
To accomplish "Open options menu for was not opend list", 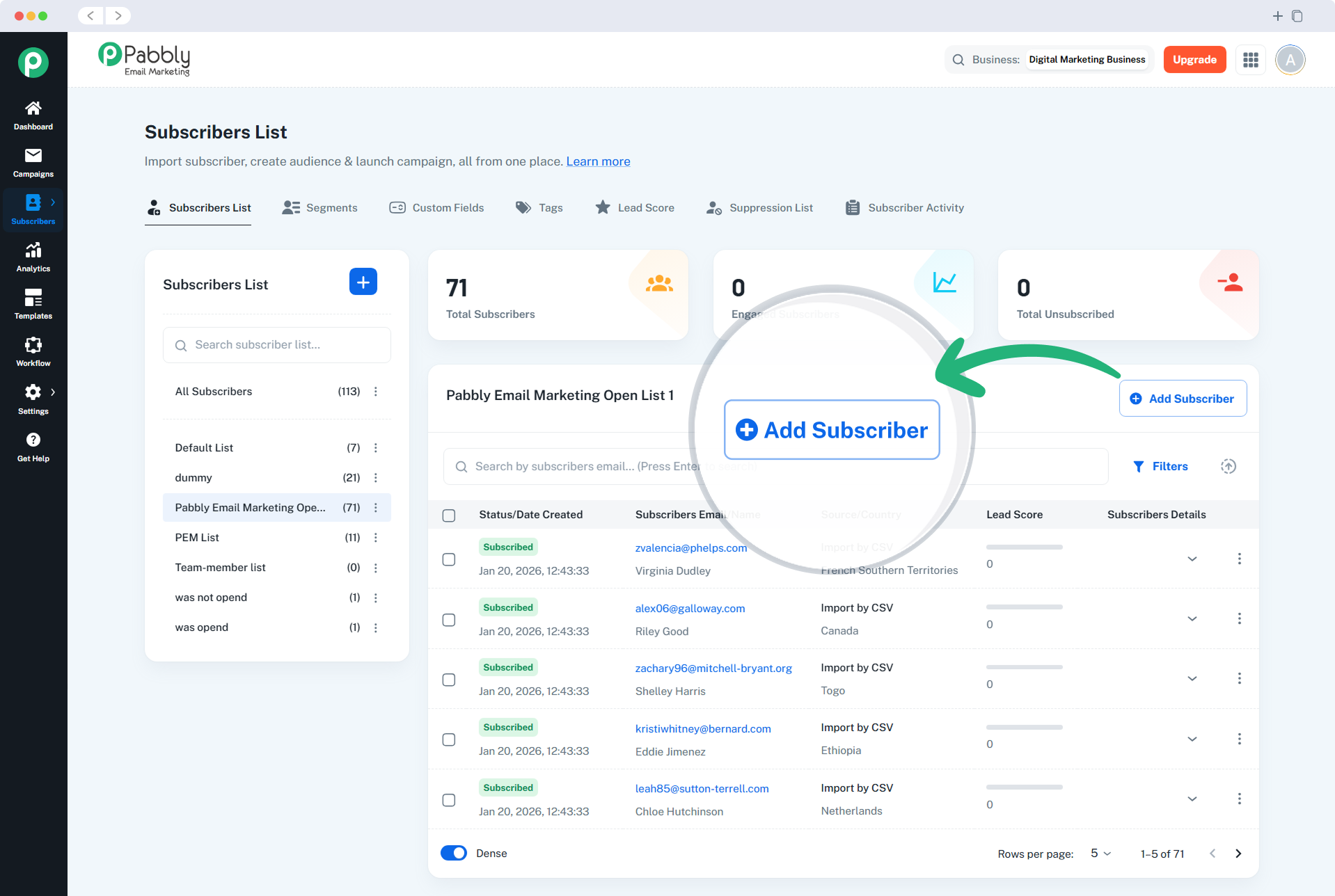I will (x=376, y=598).
